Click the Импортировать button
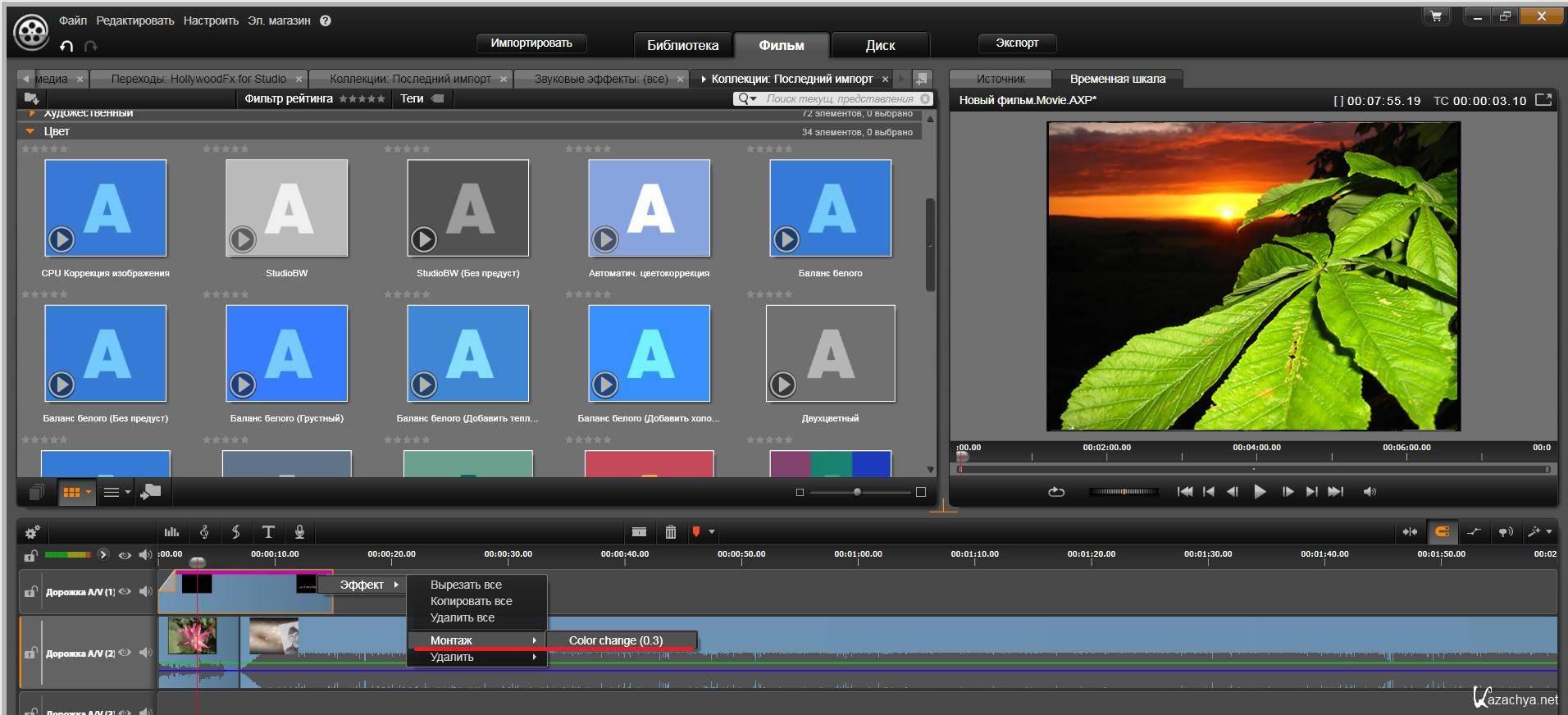 pyautogui.click(x=531, y=43)
